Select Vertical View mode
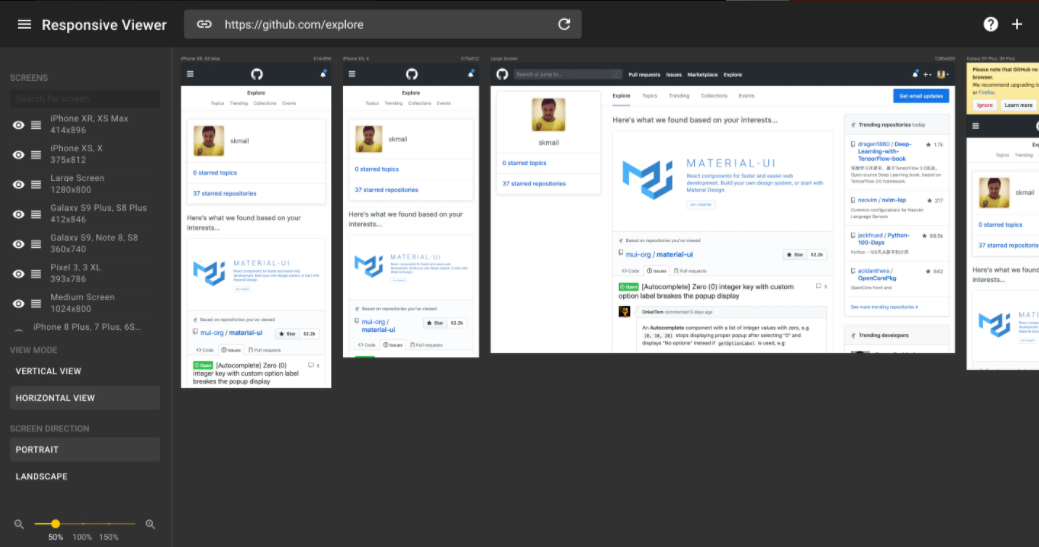 point(85,371)
